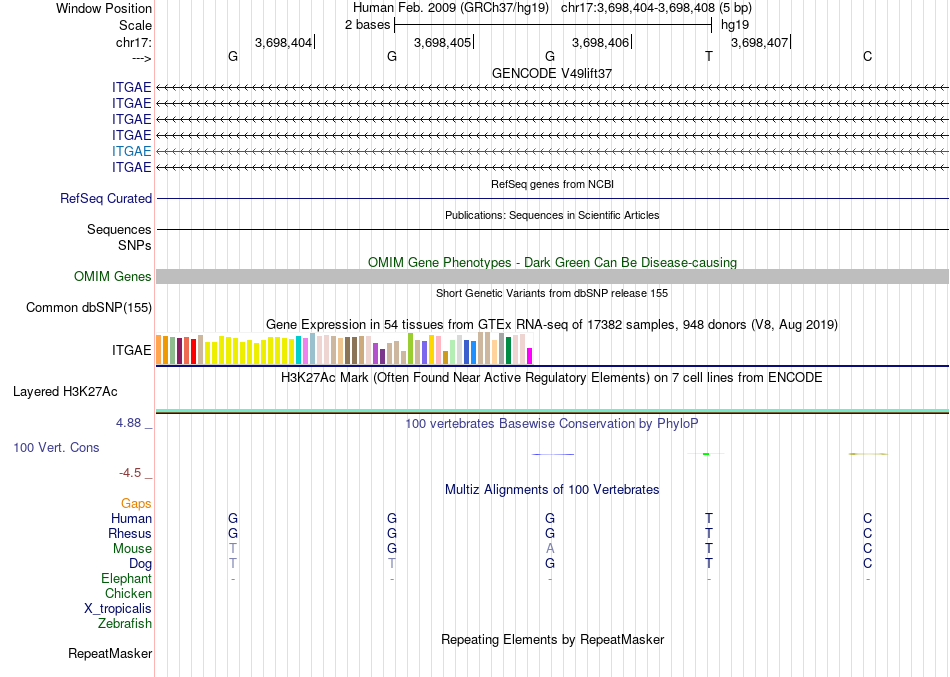
Task: Click the Layered H3K27Ac track label
Action: 65,392
